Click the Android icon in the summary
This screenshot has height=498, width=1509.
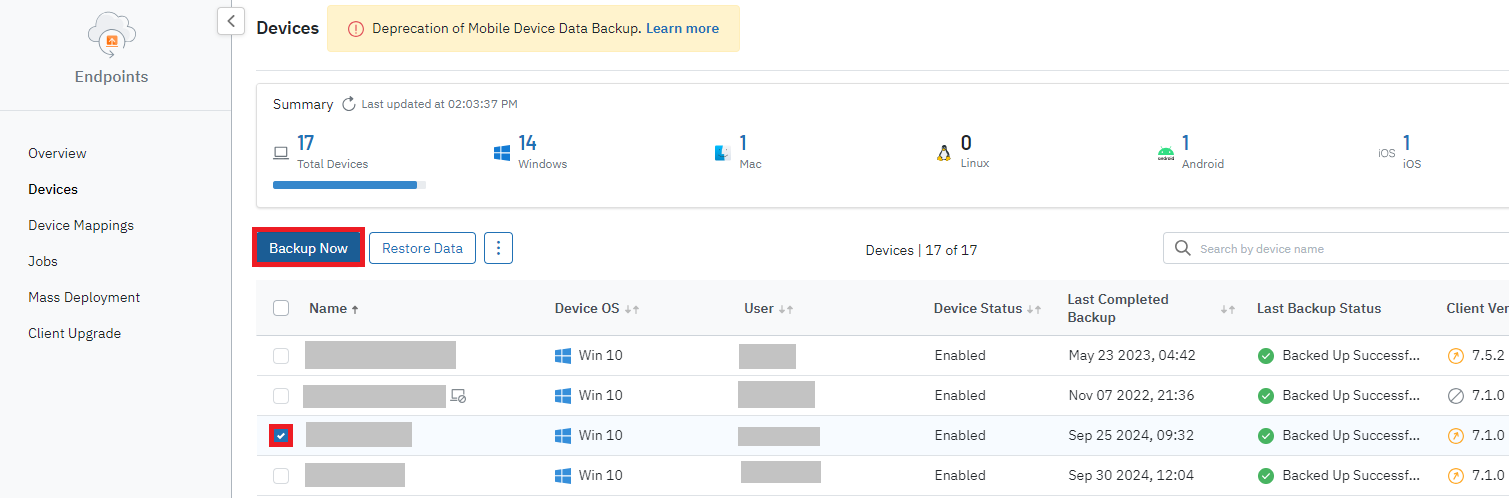tap(1165, 154)
